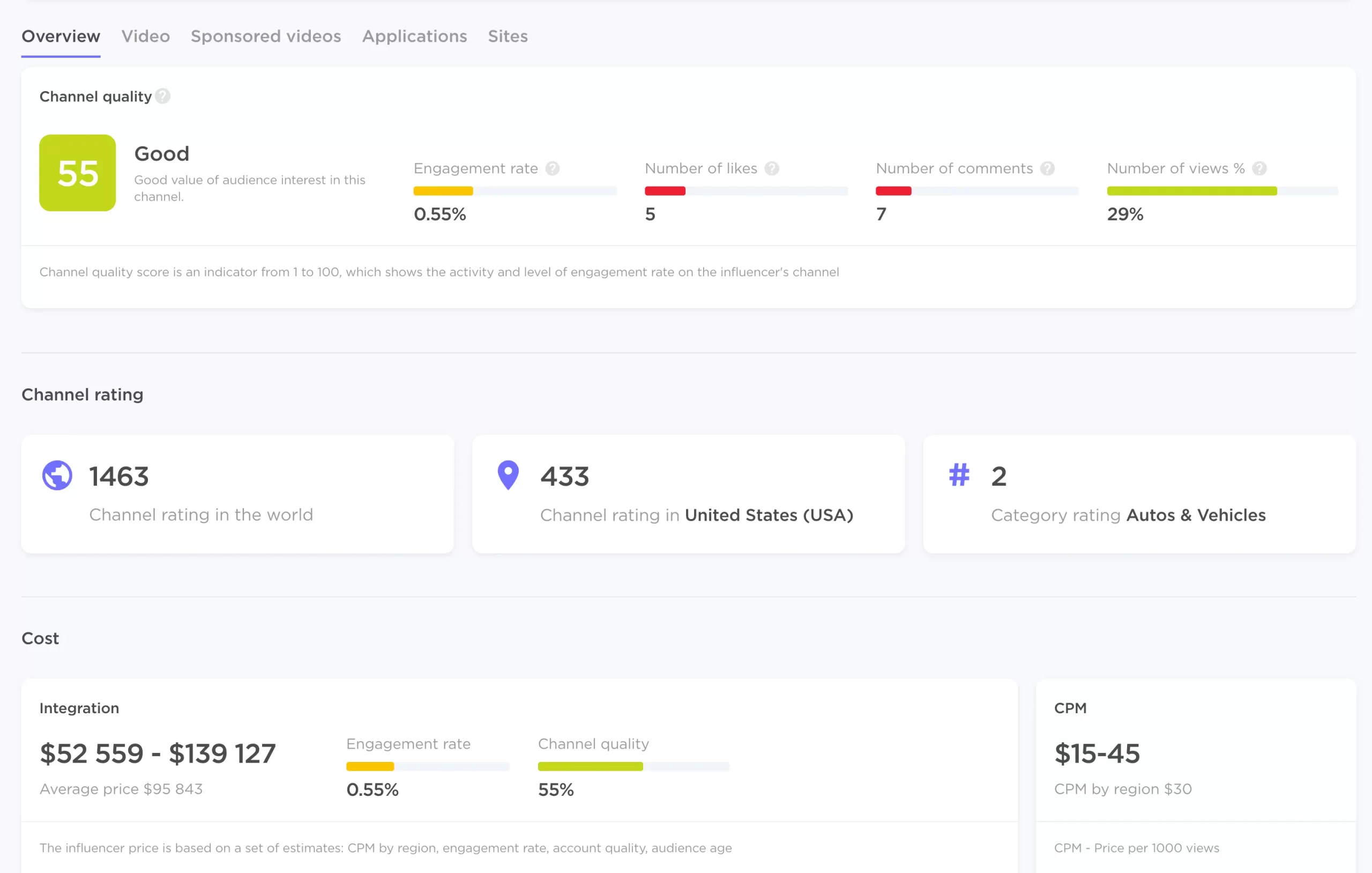Select the Overview tab
The width and height of the screenshot is (1372, 873).
pyautogui.click(x=61, y=36)
